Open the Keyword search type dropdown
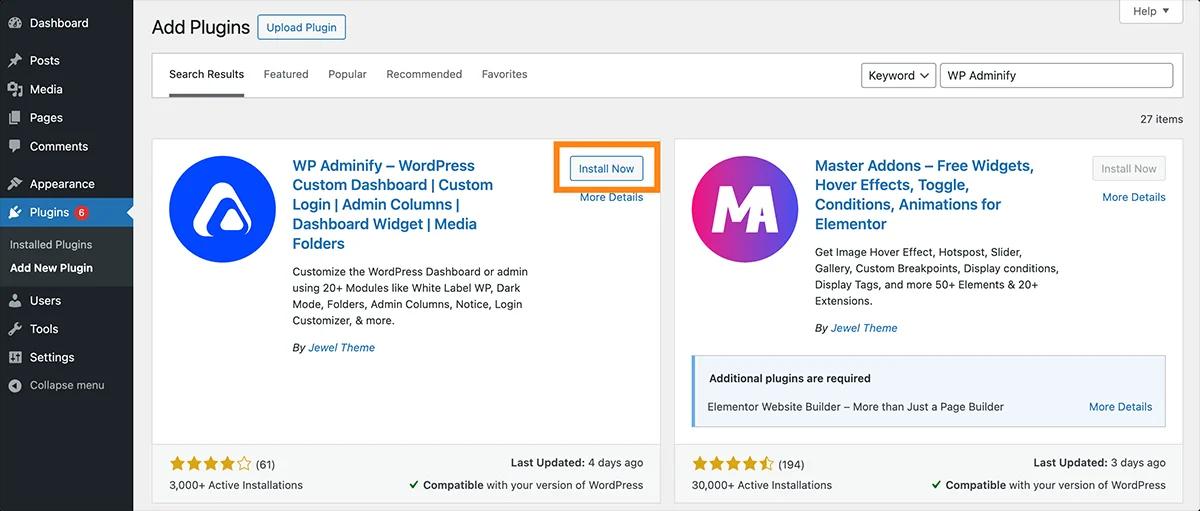 coord(898,75)
